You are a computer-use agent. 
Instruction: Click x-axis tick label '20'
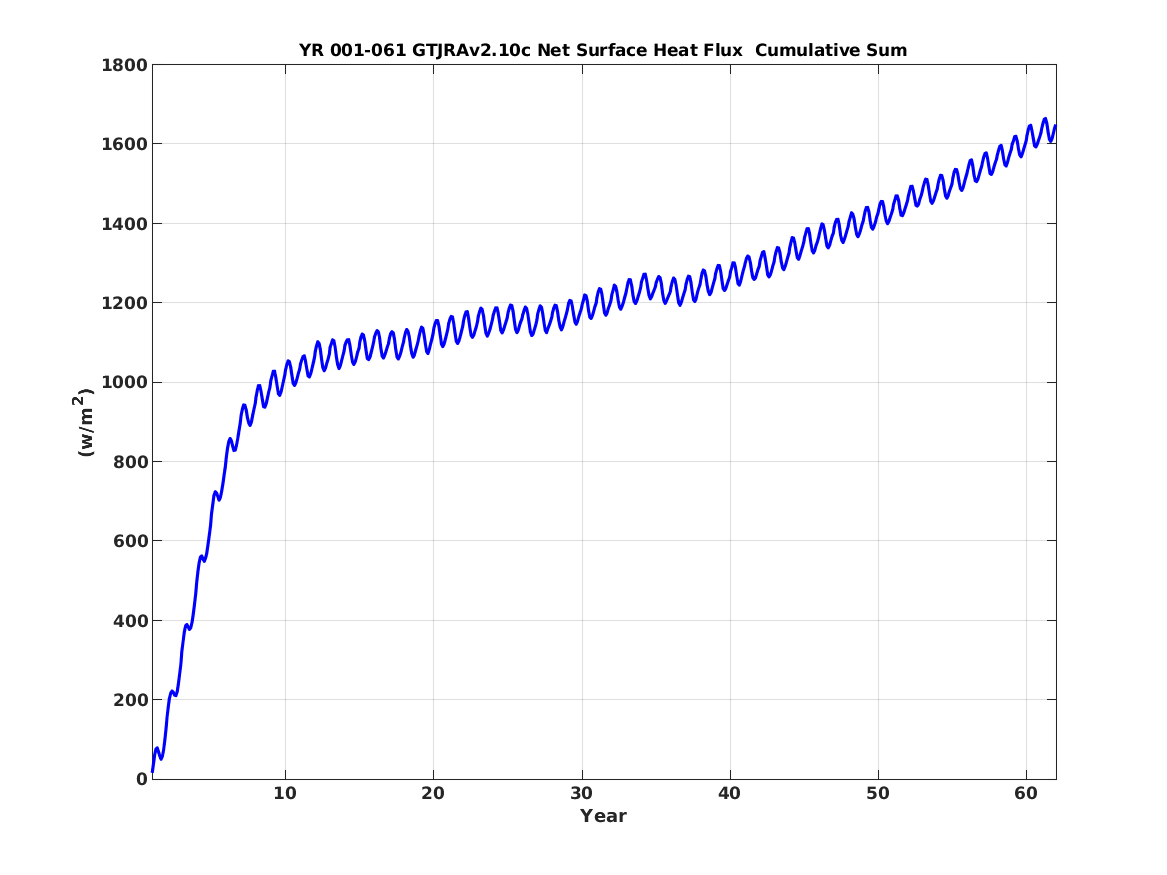(433, 794)
